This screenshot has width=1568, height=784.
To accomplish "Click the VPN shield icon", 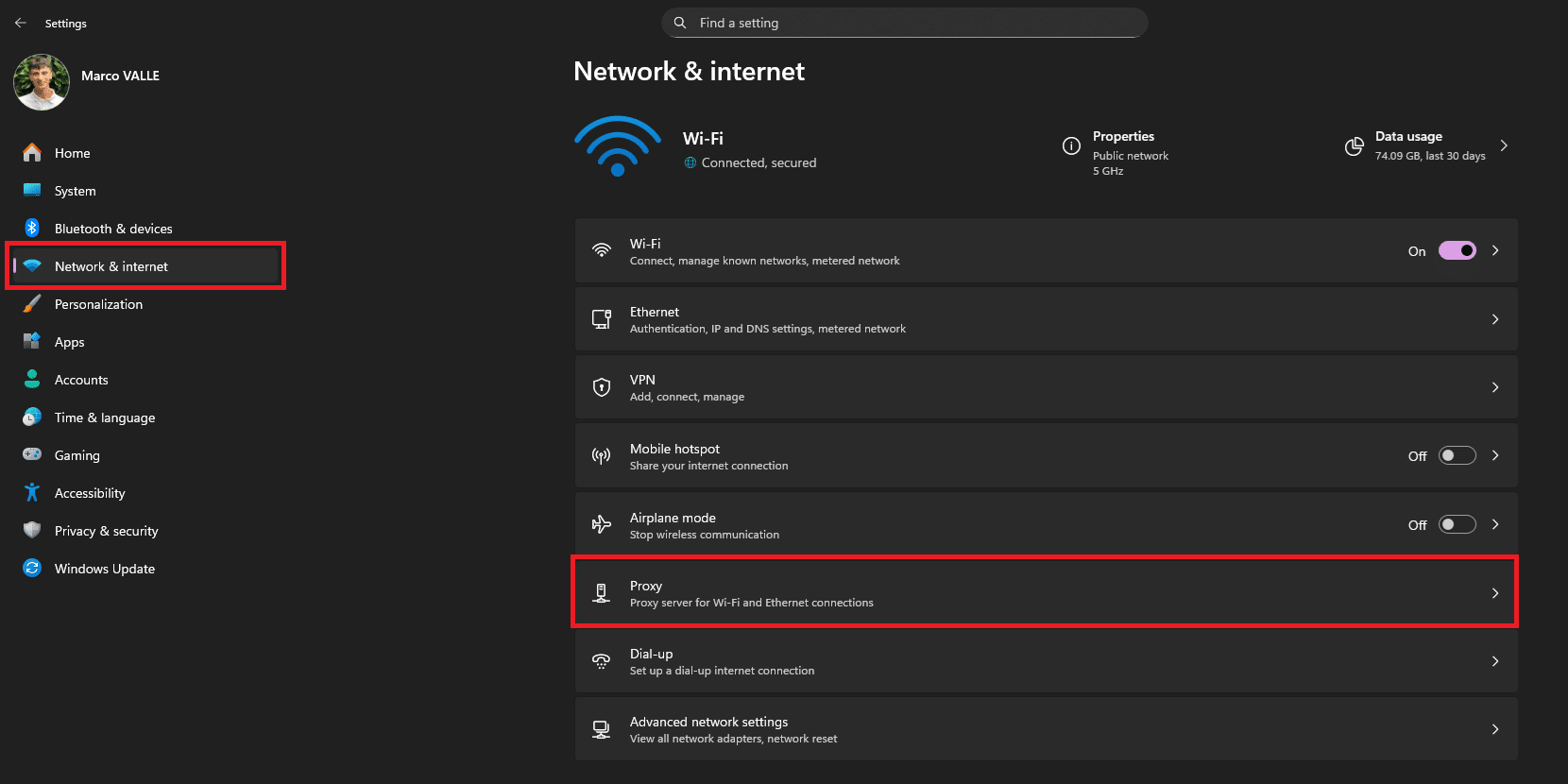I will (x=601, y=387).
